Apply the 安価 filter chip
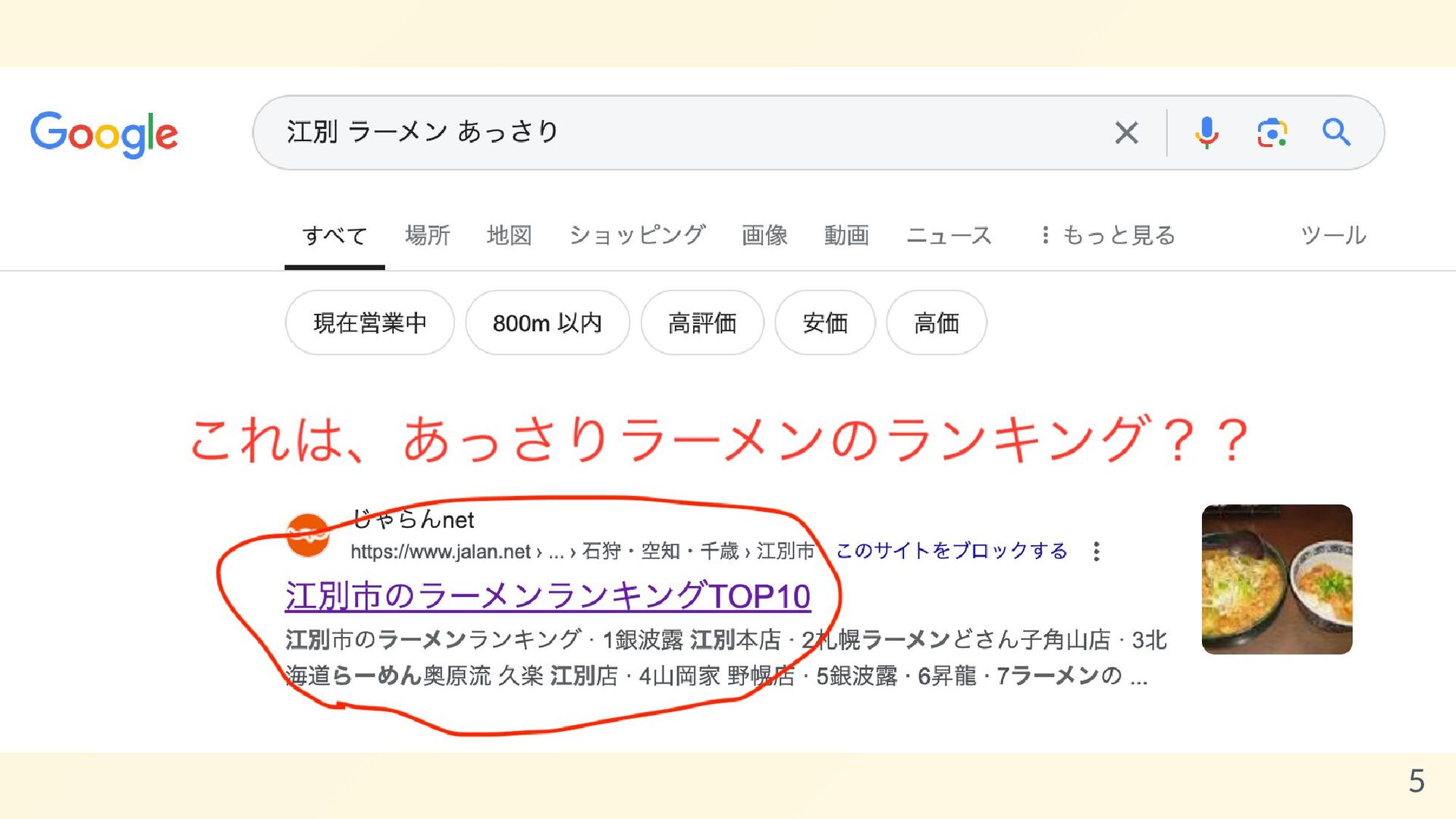1456x819 pixels. pos(825,323)
